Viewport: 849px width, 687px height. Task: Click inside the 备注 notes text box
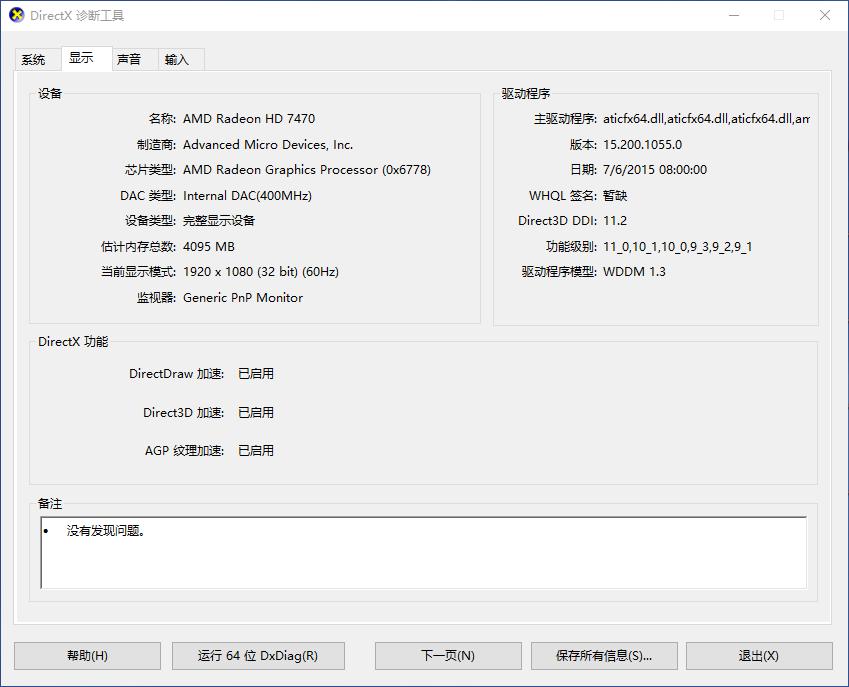coord(423,553)
